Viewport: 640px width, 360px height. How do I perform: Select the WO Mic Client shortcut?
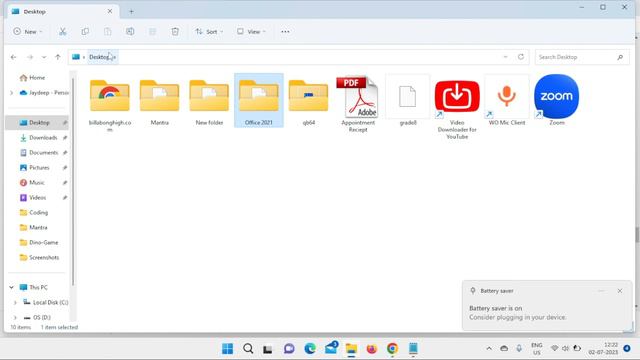(507, 100)
